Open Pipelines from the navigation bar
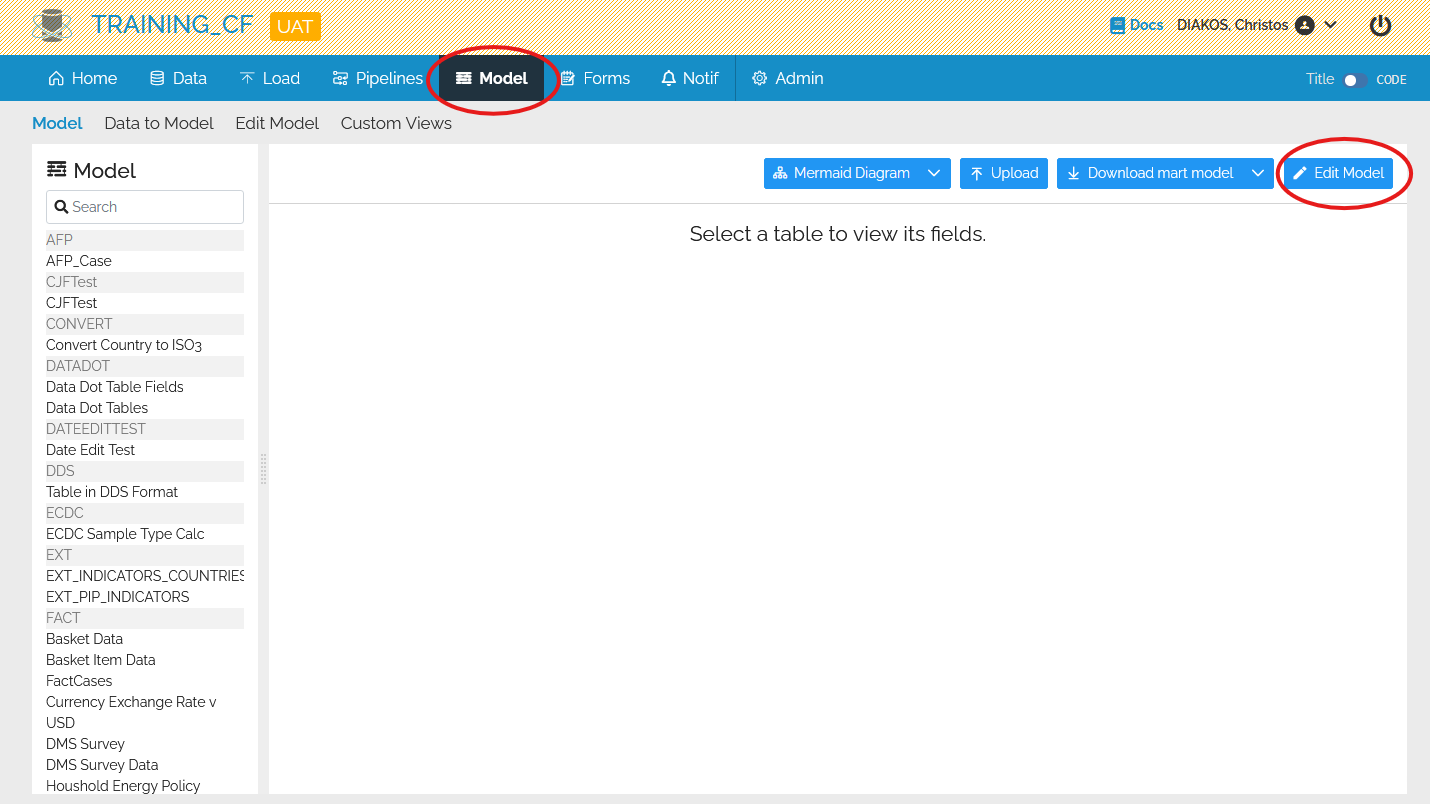Viewport: 1430px width, 804px height. [x=378, y=78]
